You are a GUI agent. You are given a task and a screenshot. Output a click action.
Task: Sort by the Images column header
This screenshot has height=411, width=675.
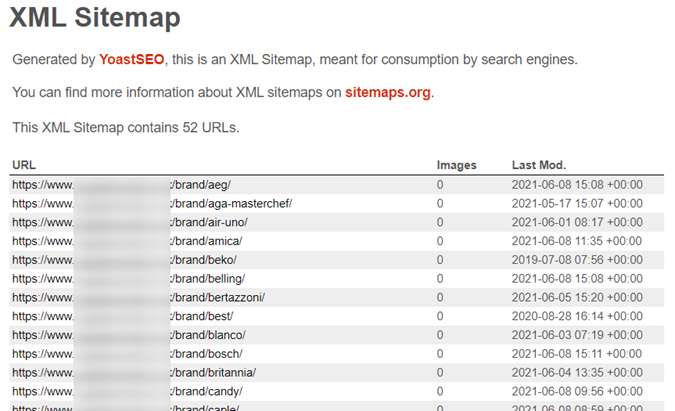(x=456, y=165)
